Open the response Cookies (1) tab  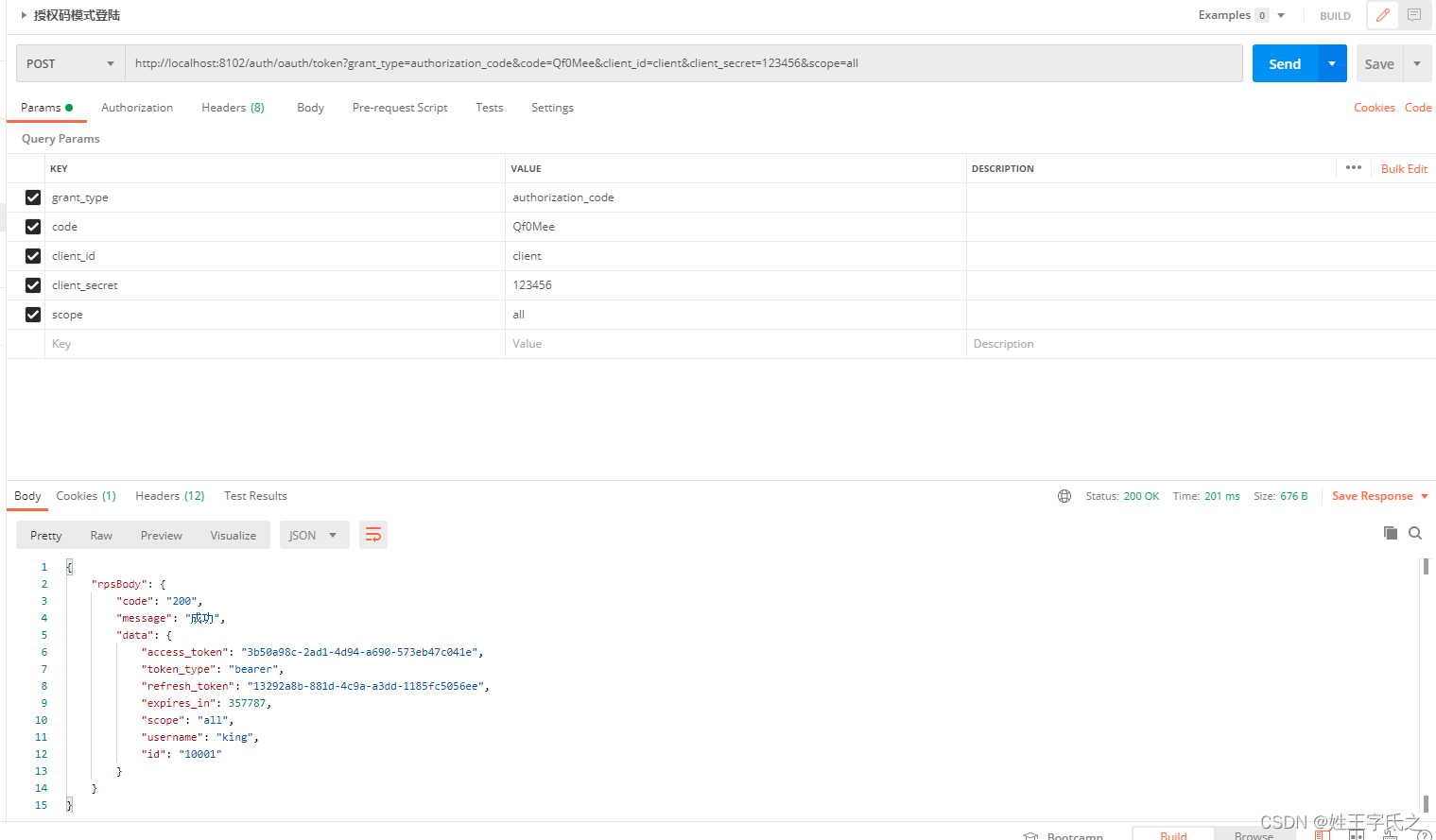click(x=86, y=496)
